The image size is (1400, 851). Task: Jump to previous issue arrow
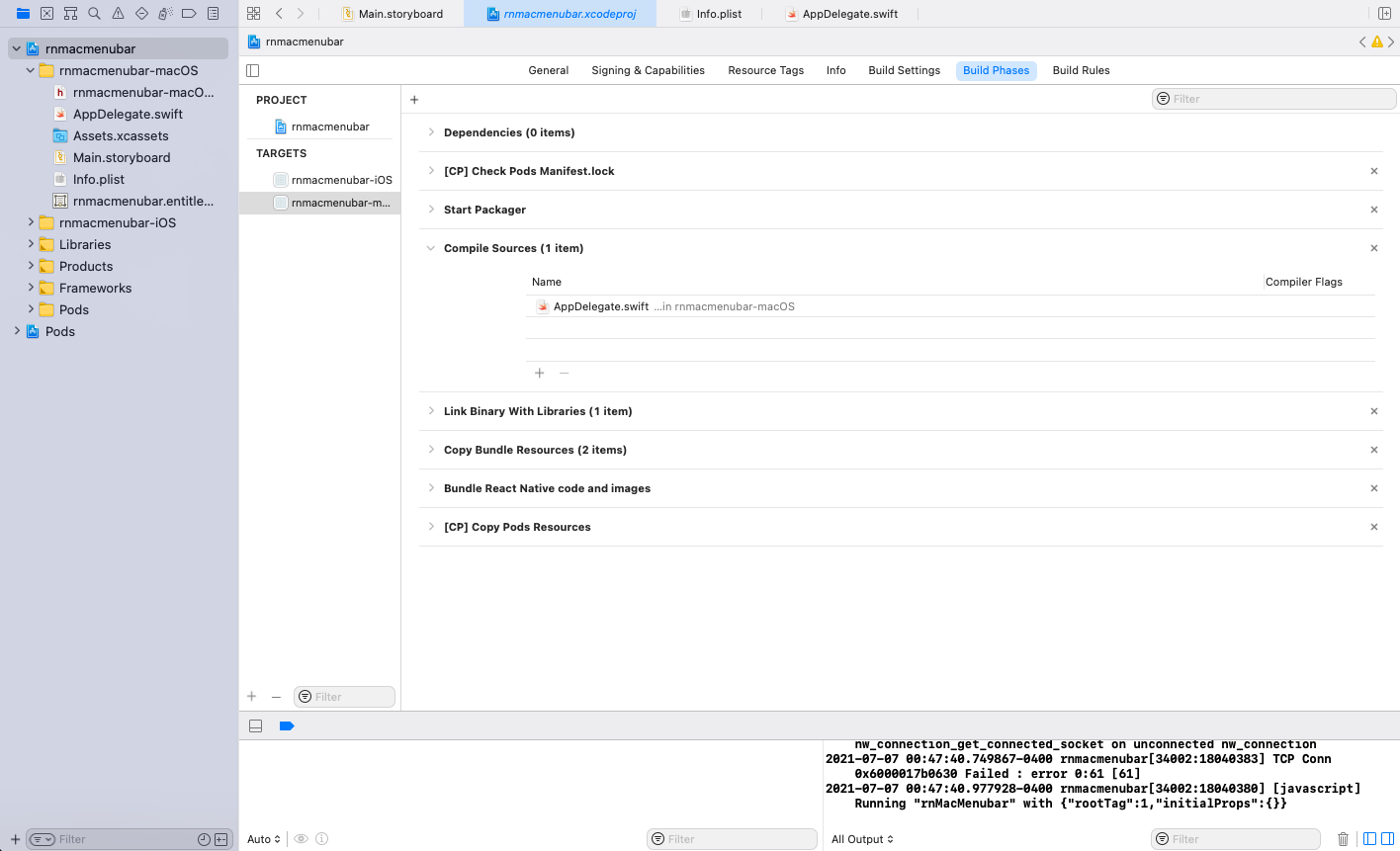click(x=1362, y=42)
